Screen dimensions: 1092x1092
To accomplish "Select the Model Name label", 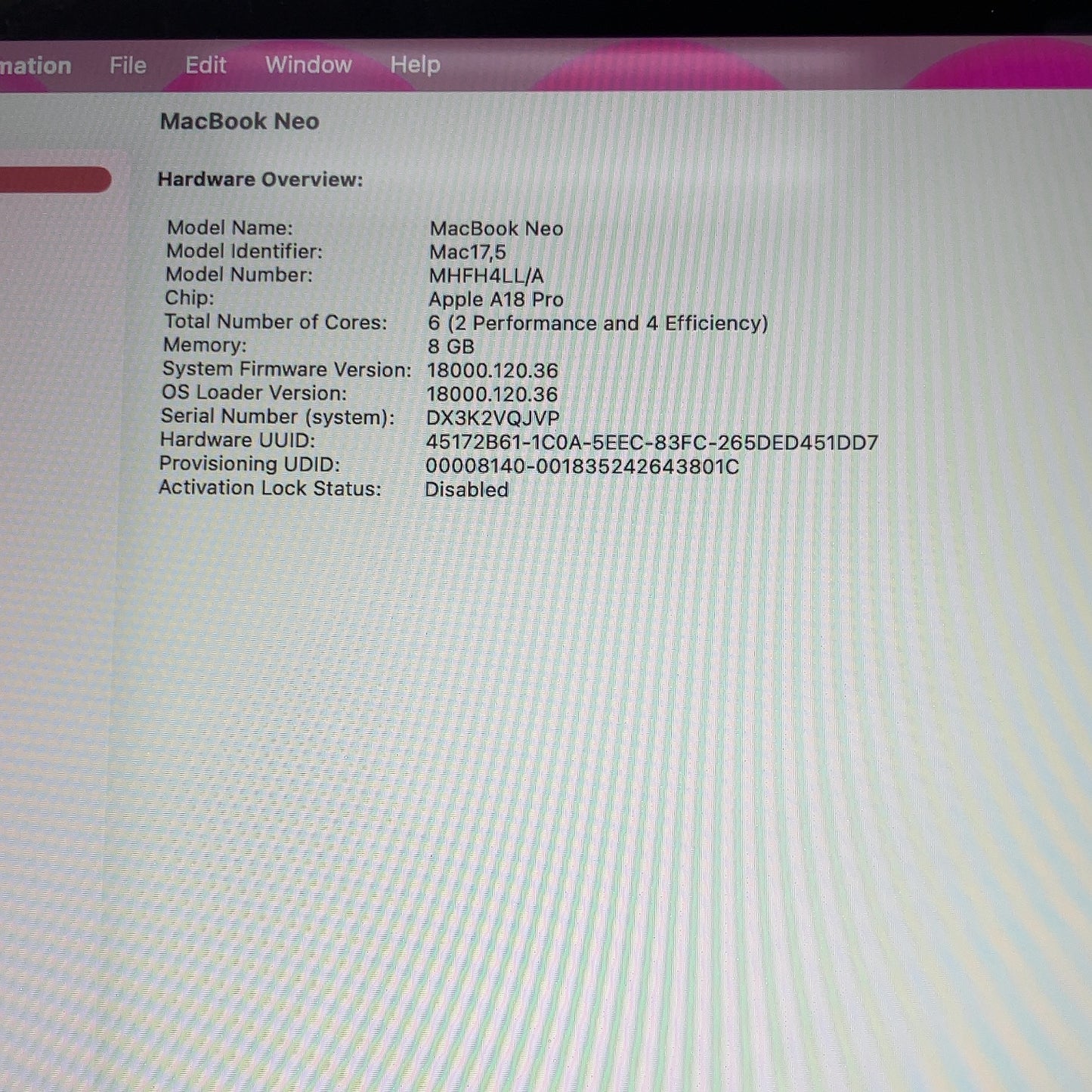I will [230, 227].
